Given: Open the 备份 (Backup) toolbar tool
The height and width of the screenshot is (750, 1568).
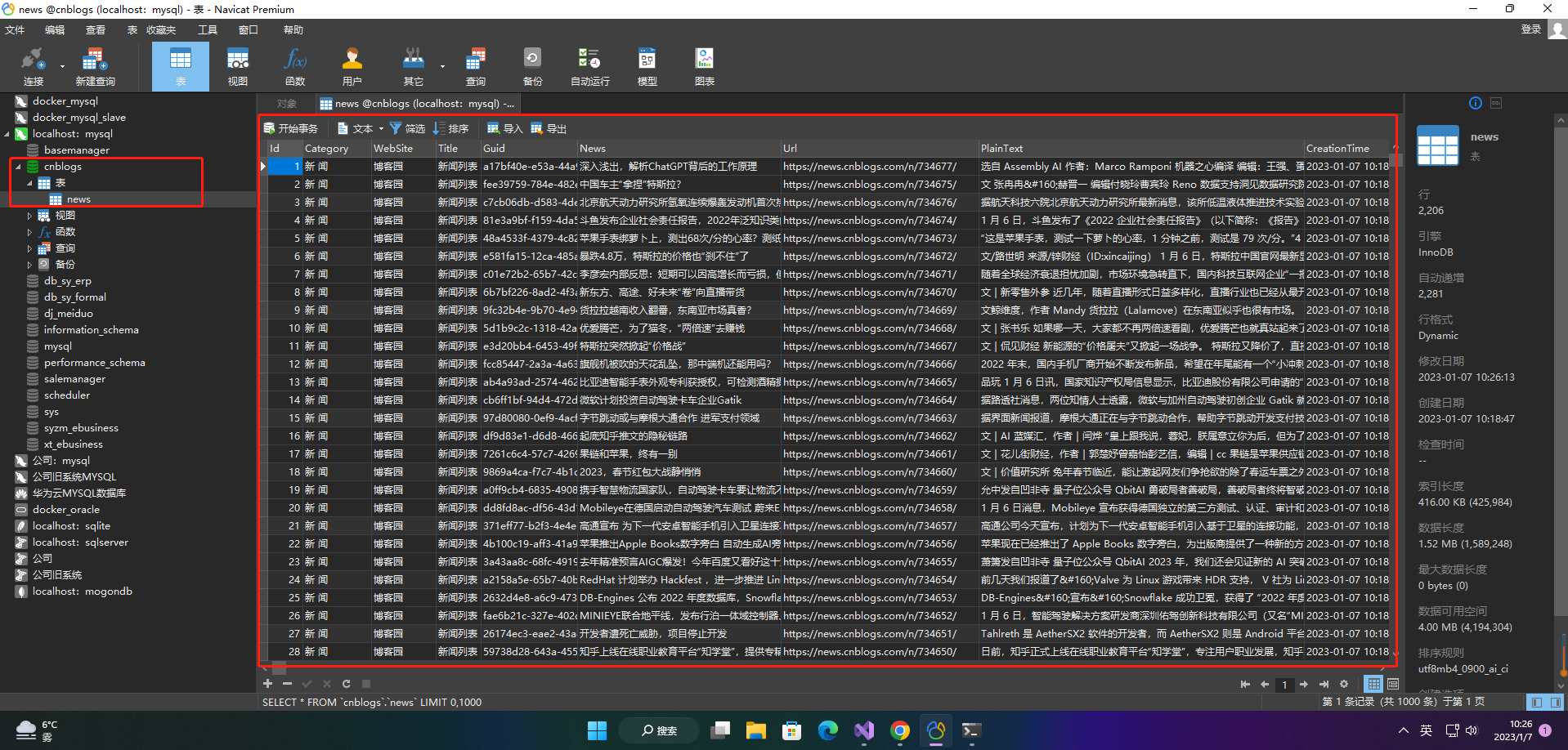Looking at the screenshot, I should (x=532, y=66).
